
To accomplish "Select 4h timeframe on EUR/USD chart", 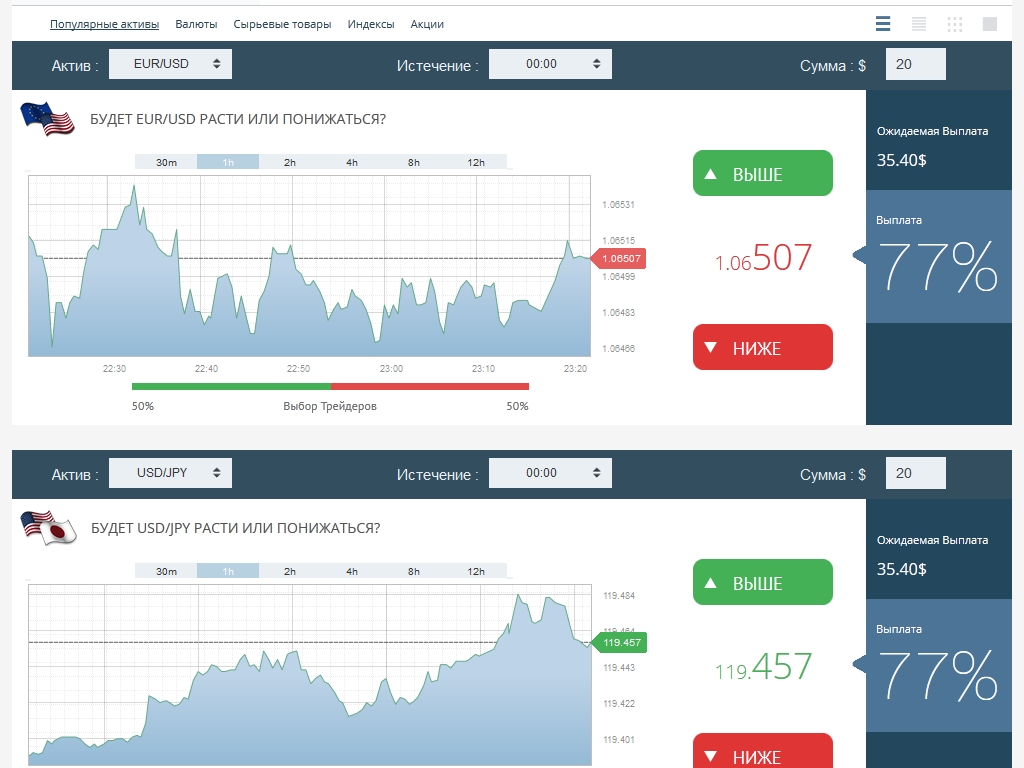I will pos(352,162).
